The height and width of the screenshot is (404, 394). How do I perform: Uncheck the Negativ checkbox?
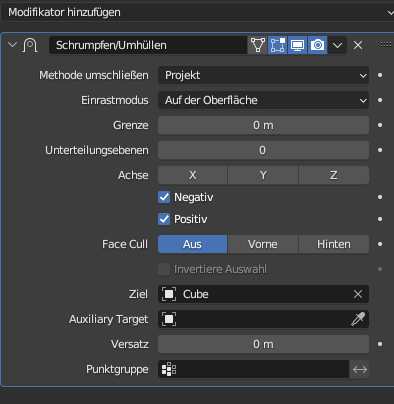(x=164, y=197)
